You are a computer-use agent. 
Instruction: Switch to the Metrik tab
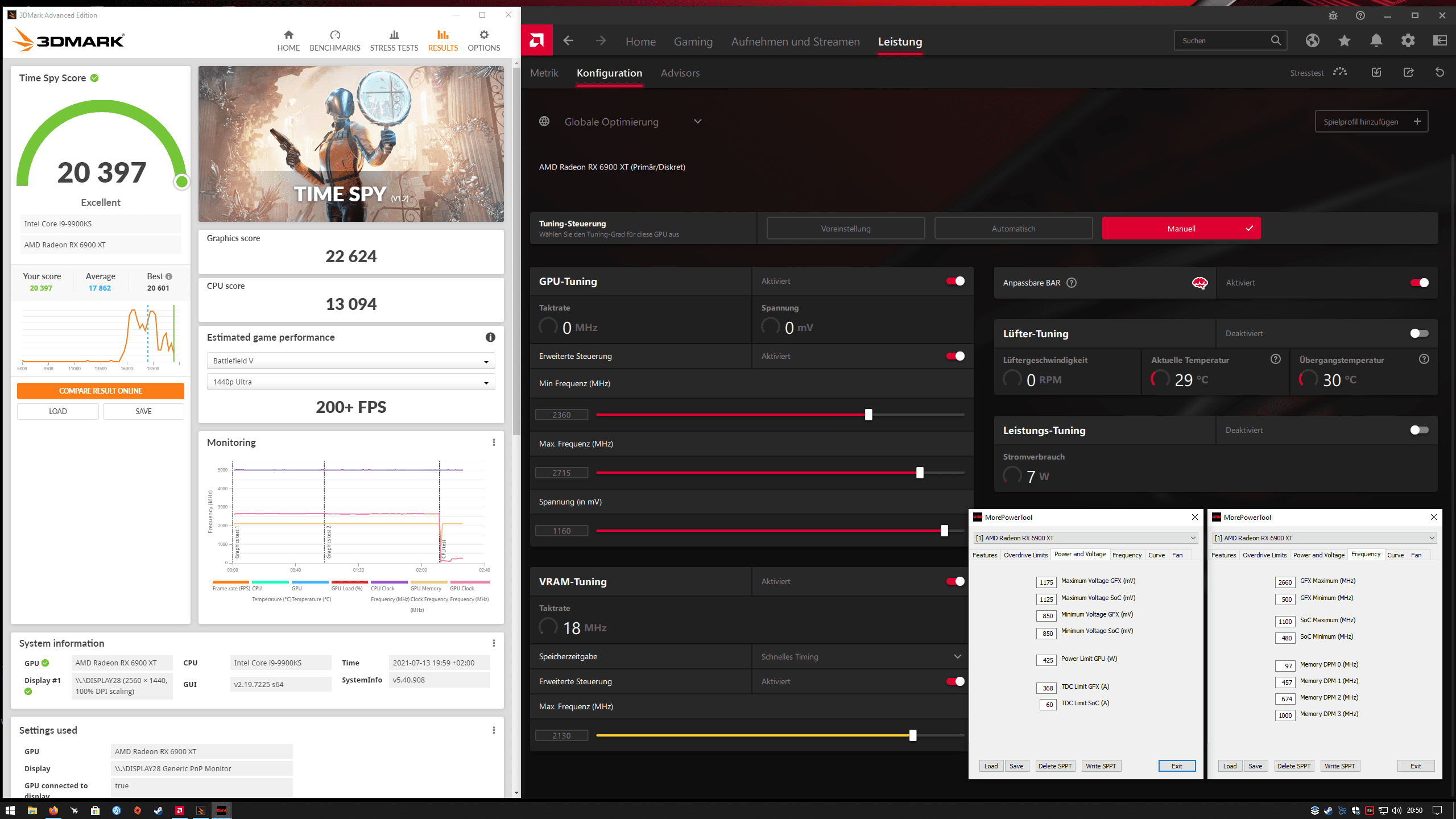coord(544,73)
